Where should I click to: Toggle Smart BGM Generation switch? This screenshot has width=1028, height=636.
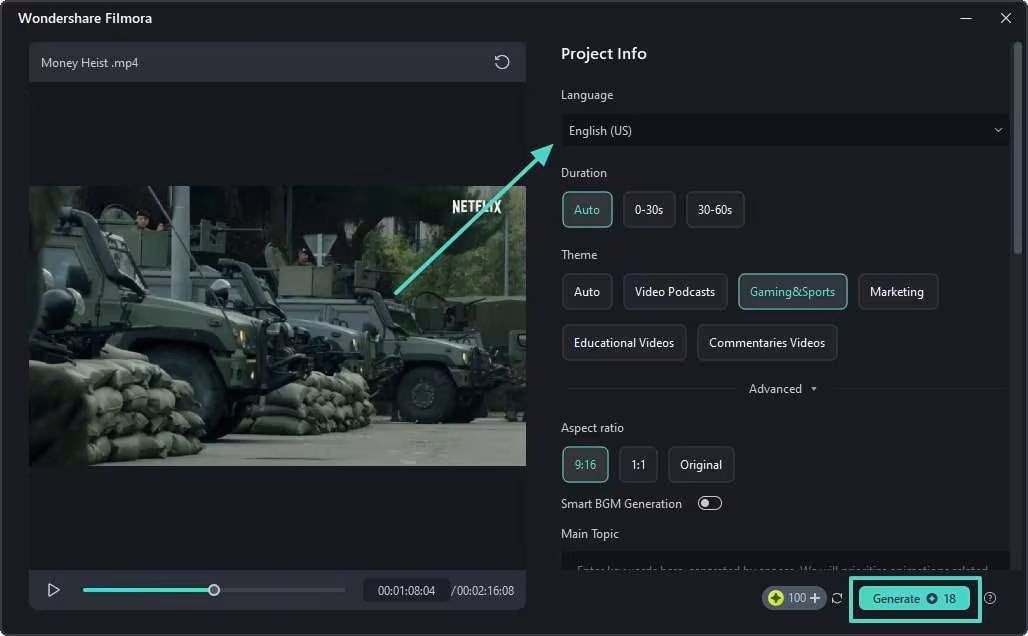(x=709, y=504)
